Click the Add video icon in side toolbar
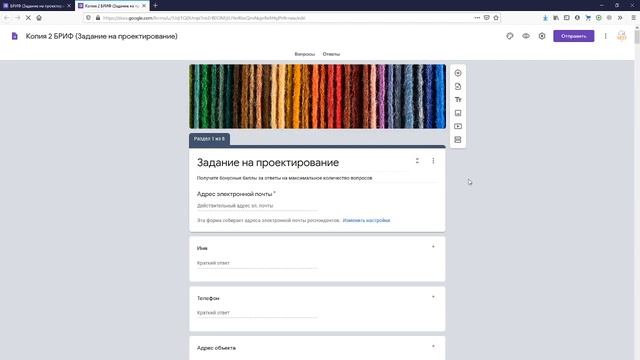The image size is (640, 360). click(x=458, y=126)
